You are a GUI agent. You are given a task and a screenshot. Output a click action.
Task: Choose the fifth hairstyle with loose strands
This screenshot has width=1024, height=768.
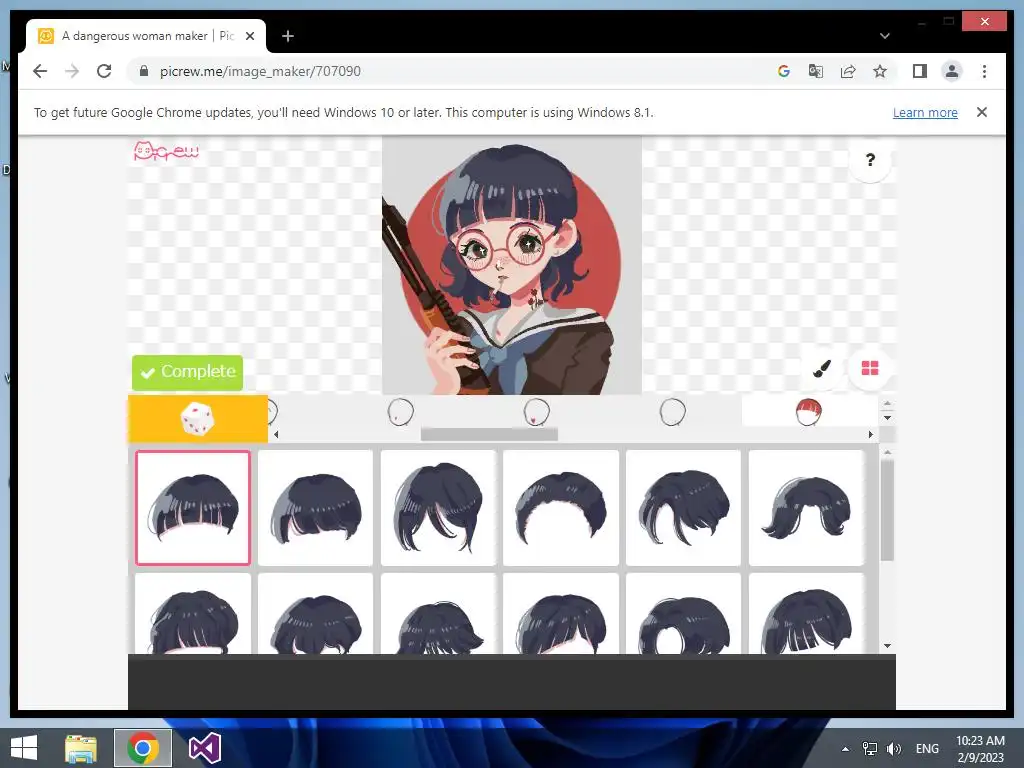coord(683,507)
